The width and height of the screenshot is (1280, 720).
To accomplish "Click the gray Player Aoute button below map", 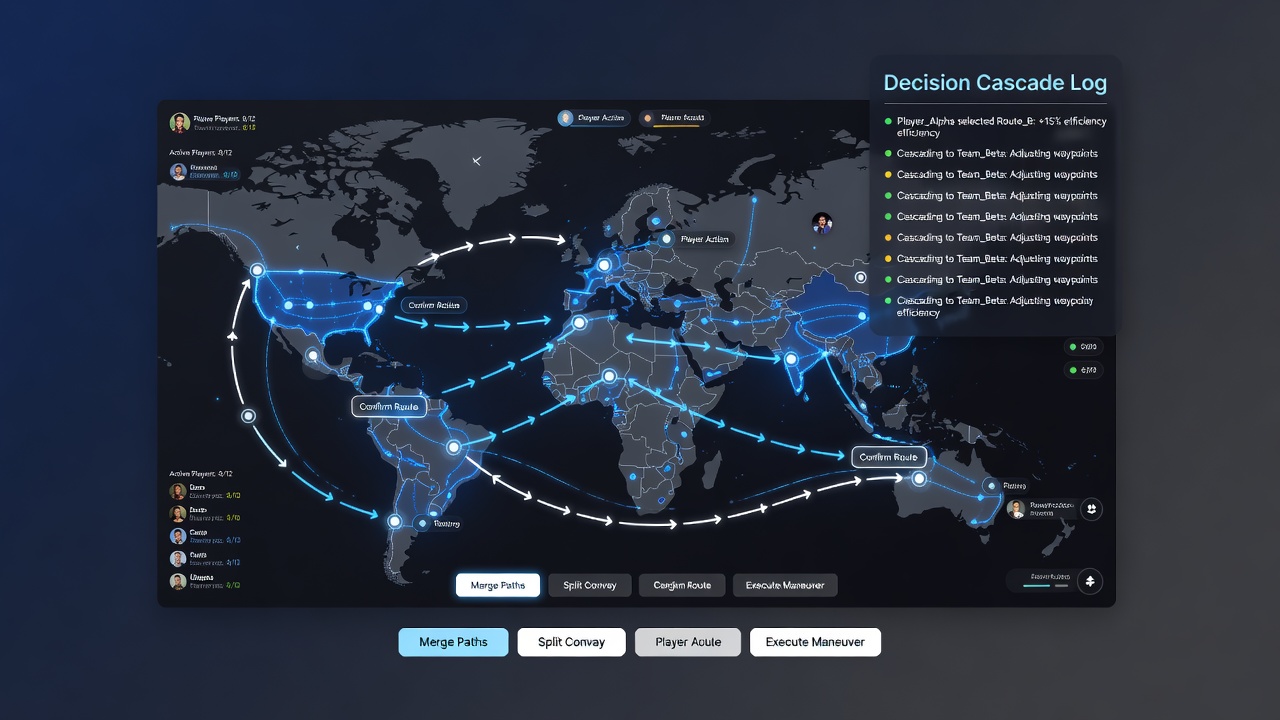I will tap(688, 642).
